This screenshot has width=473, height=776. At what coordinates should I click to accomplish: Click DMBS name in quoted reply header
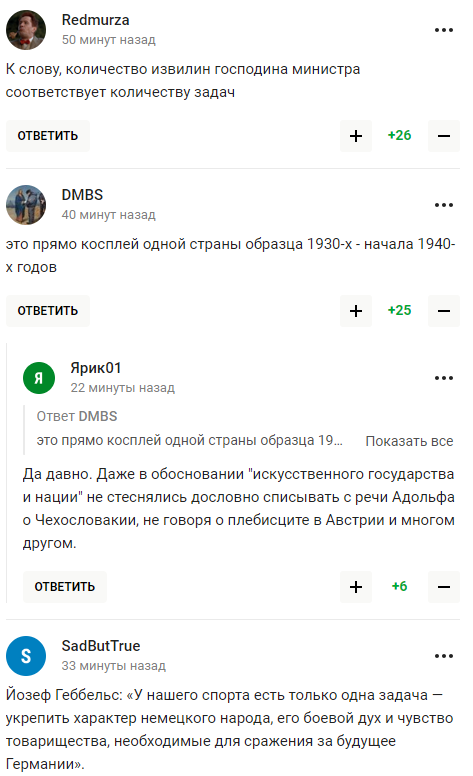click(x=98, y=416)
